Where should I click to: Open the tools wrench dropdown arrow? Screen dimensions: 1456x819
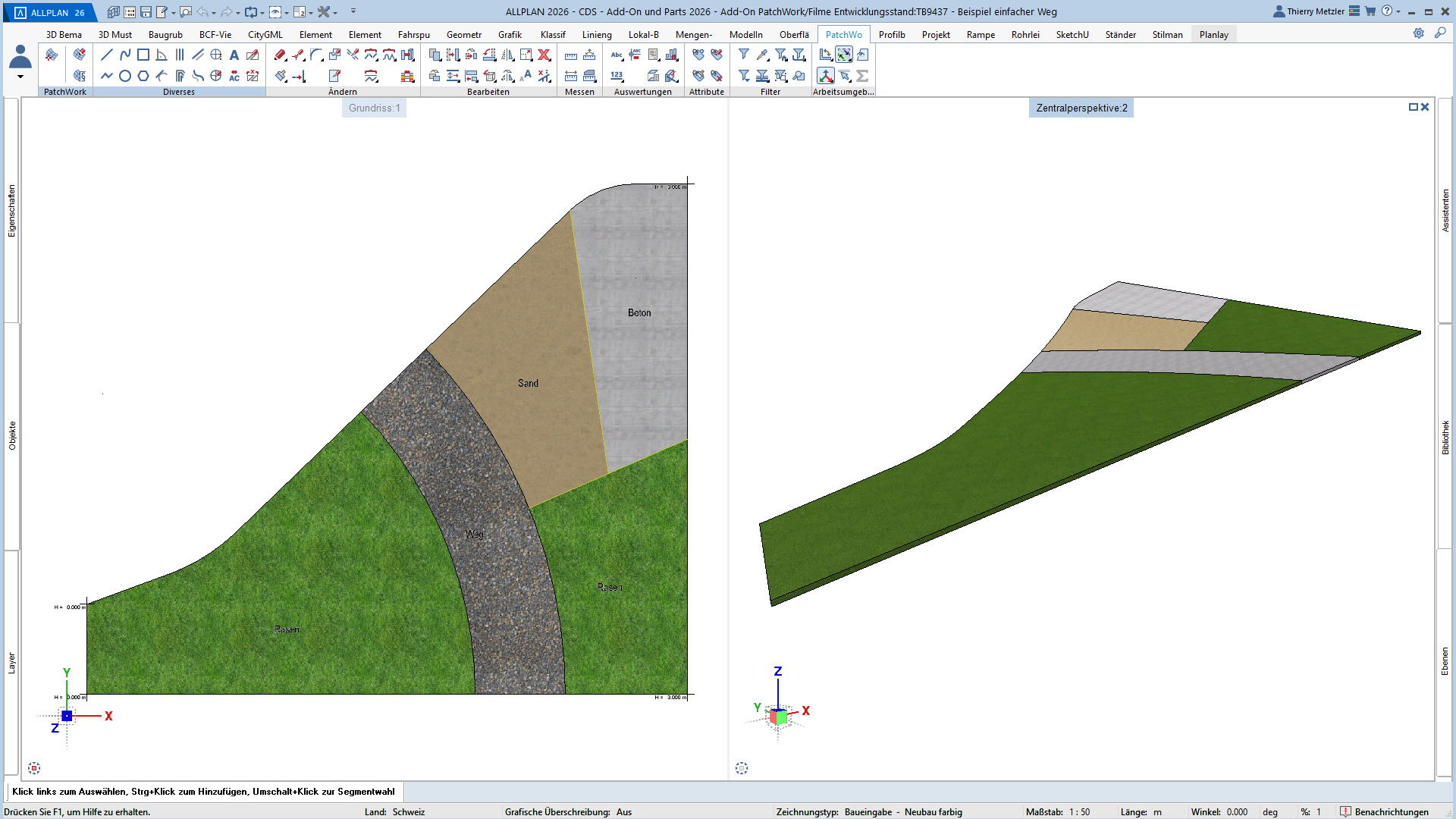[x=335, y=13]
